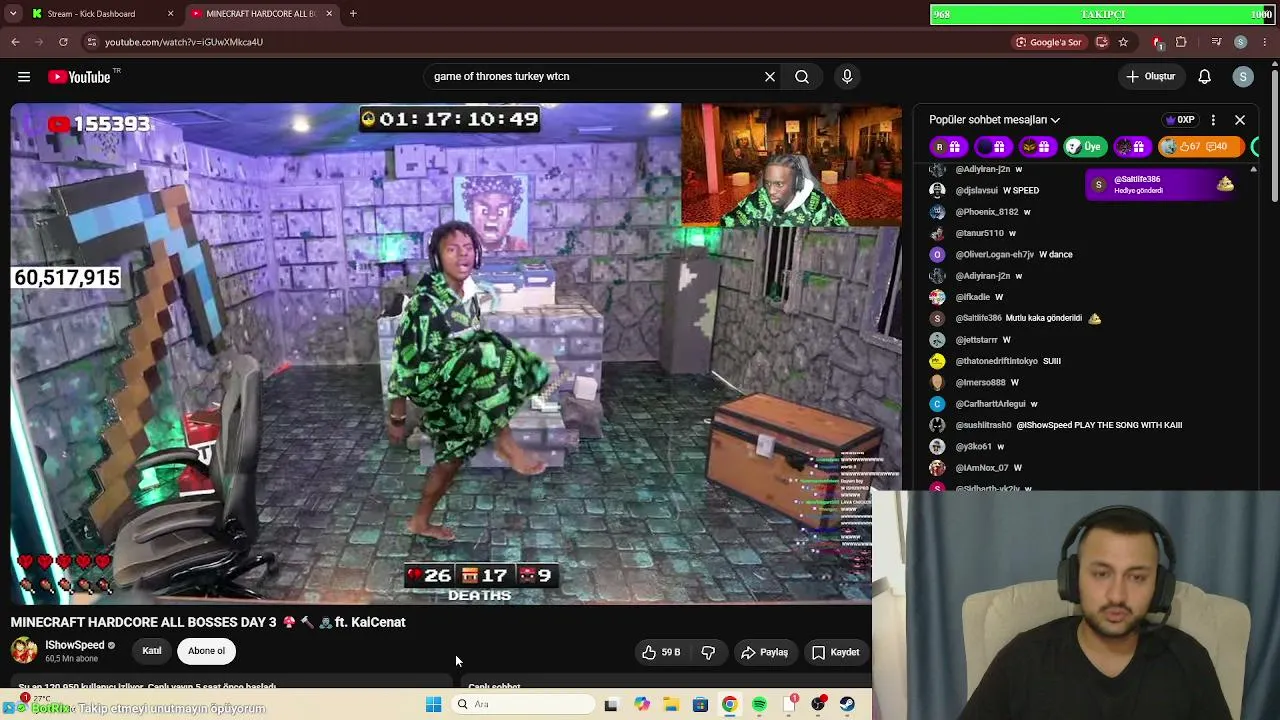
Task: Open YouTube account avatar menu
Action: [1243, 77]
